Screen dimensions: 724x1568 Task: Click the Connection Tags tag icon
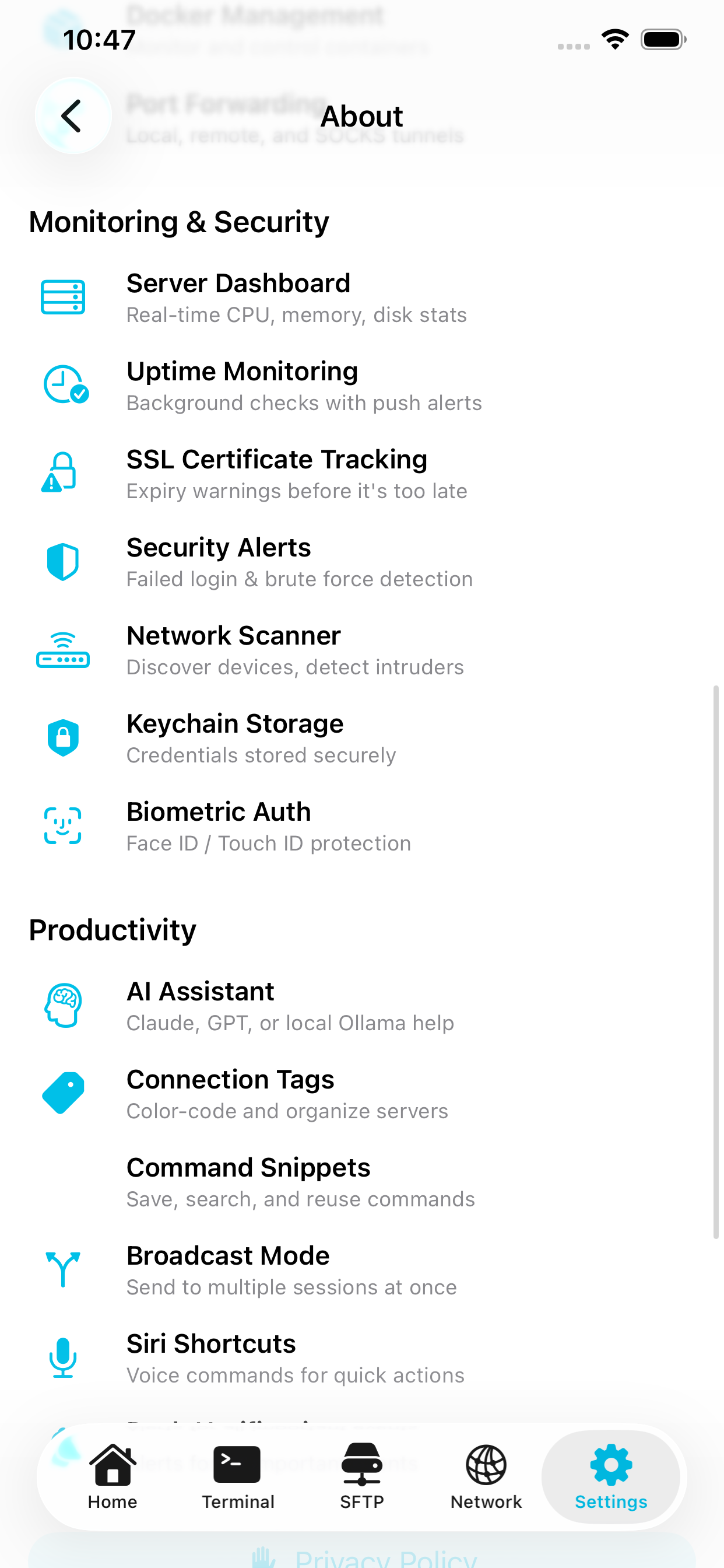[63, 1093]
